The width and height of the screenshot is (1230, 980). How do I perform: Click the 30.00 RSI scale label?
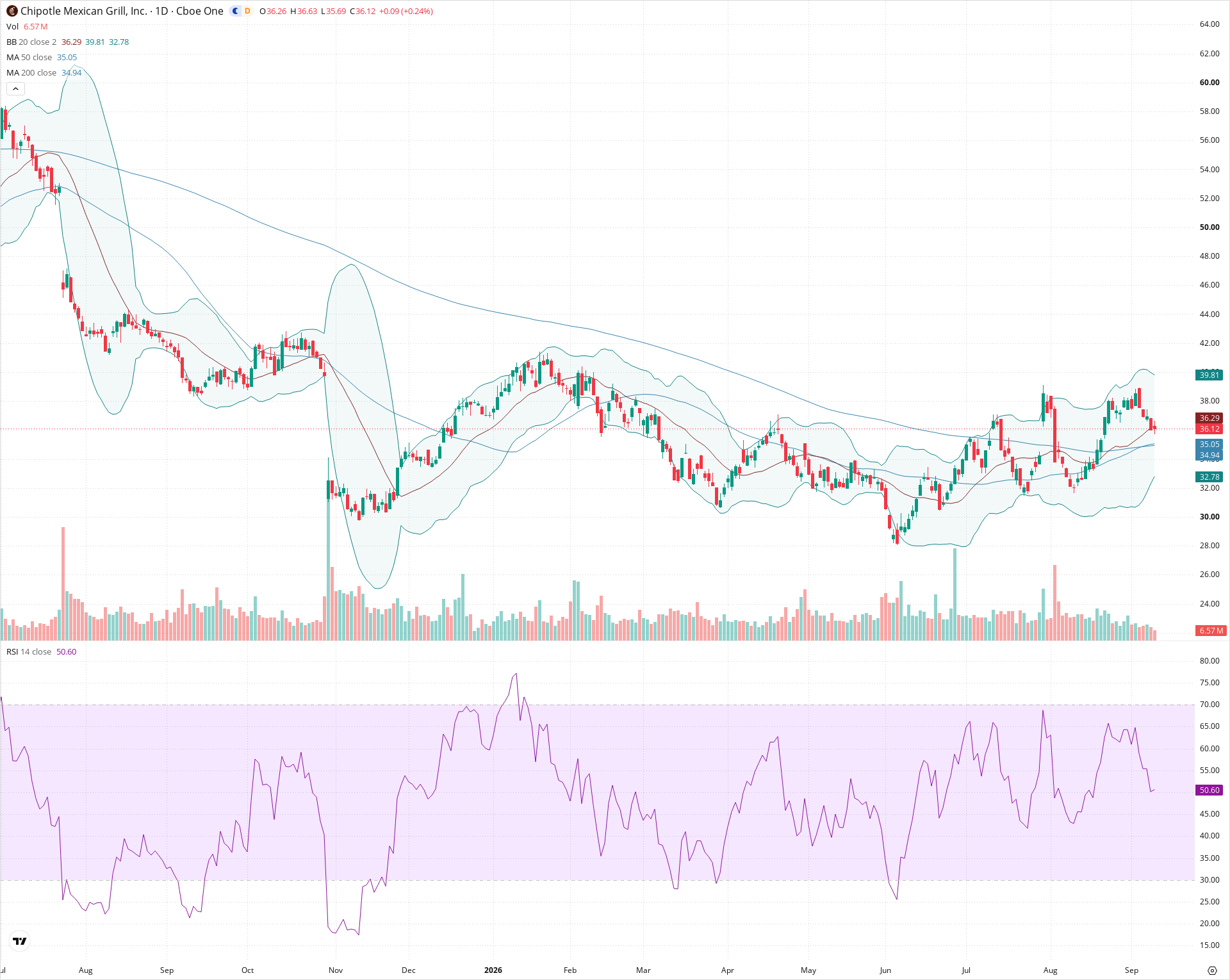tap(1209, 879)
